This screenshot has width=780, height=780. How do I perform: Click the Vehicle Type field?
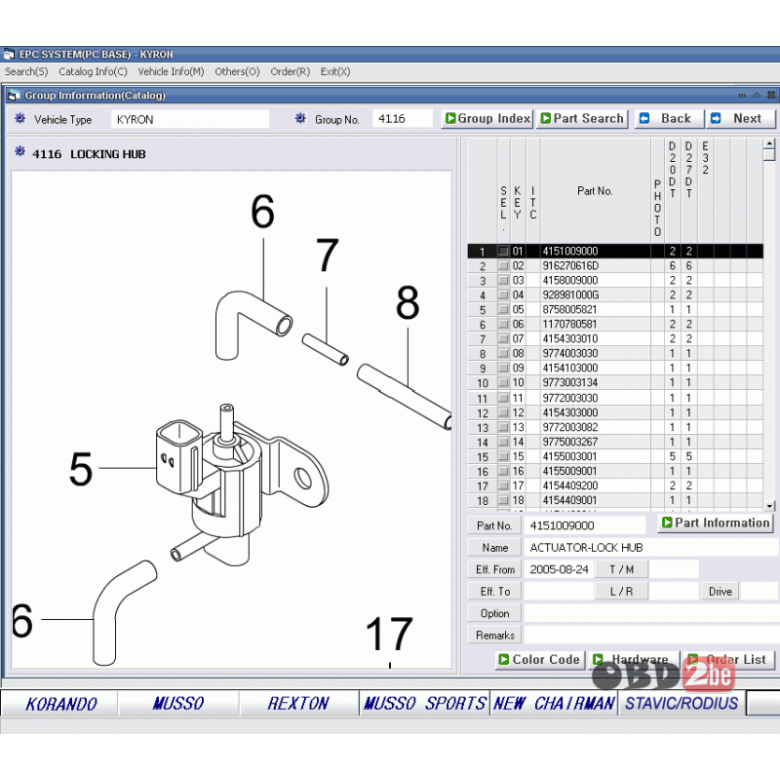[x=190, y=119]
